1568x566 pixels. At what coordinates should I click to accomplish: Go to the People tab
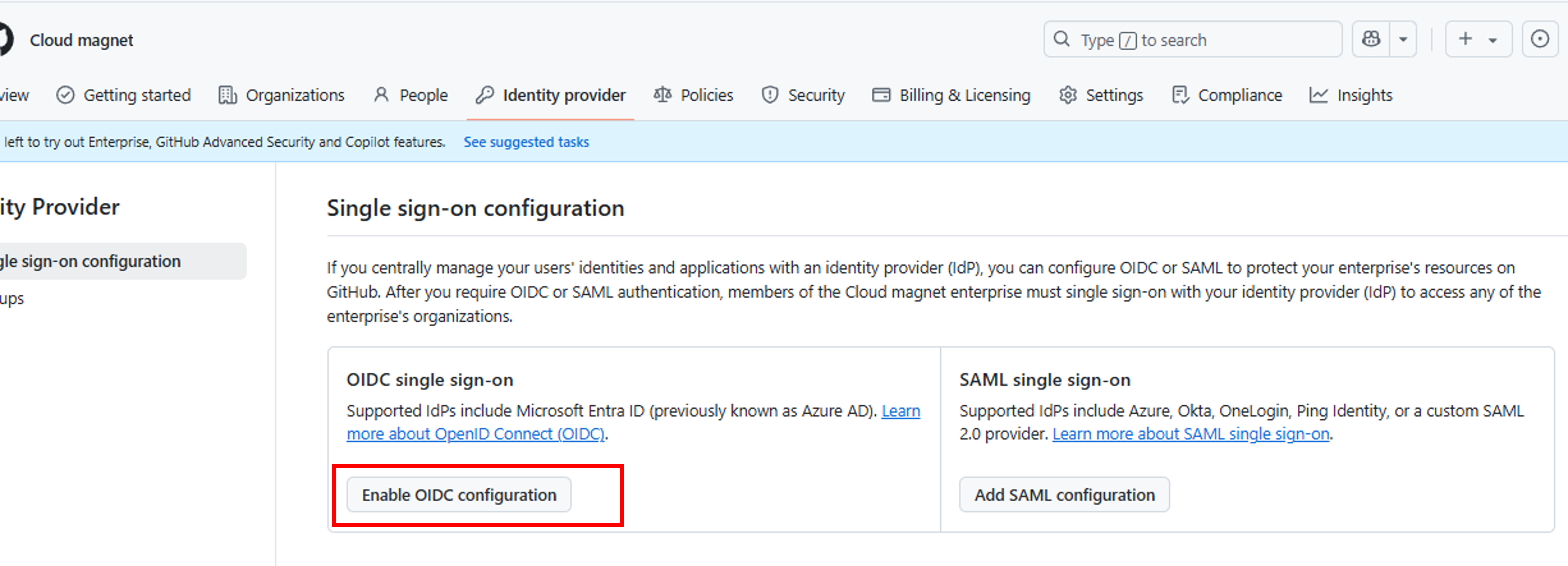[410, 95]
